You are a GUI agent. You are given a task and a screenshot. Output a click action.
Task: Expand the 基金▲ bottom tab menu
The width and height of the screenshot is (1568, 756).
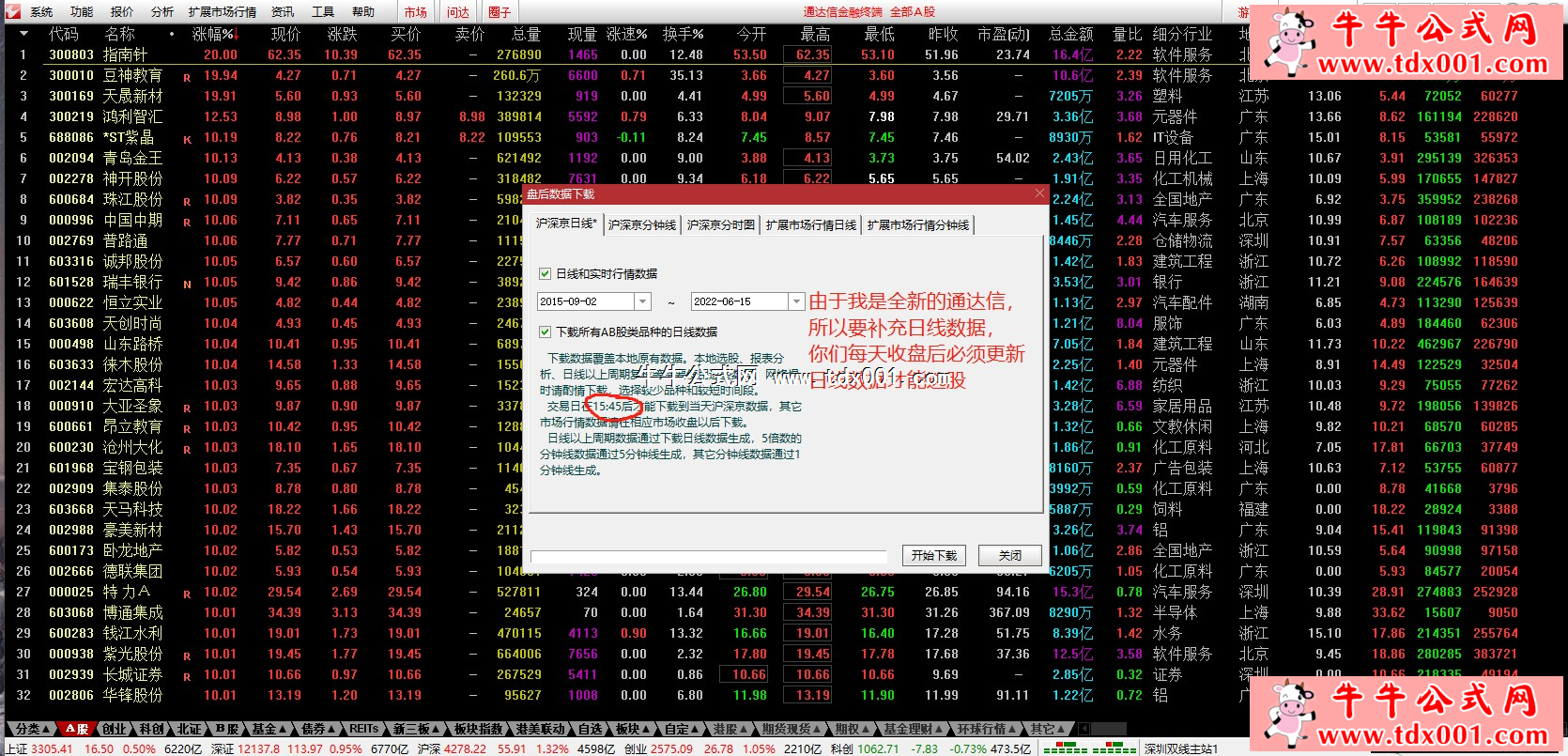pos(269,729)
